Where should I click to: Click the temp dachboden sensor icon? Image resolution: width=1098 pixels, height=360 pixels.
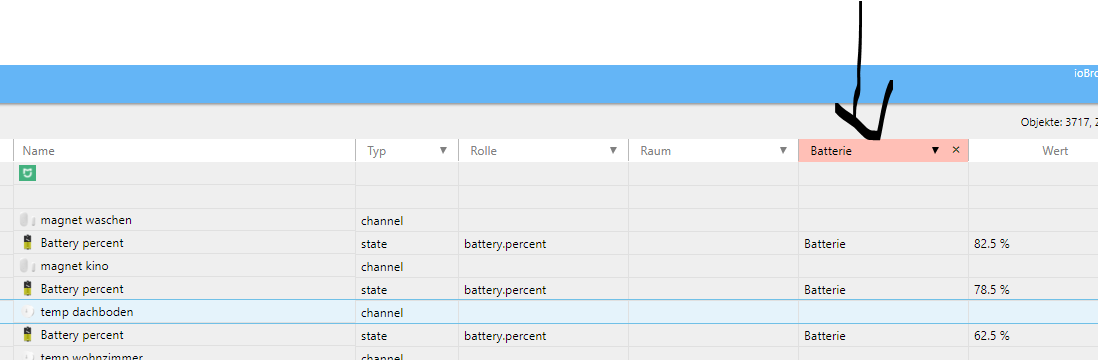point(28,312)
